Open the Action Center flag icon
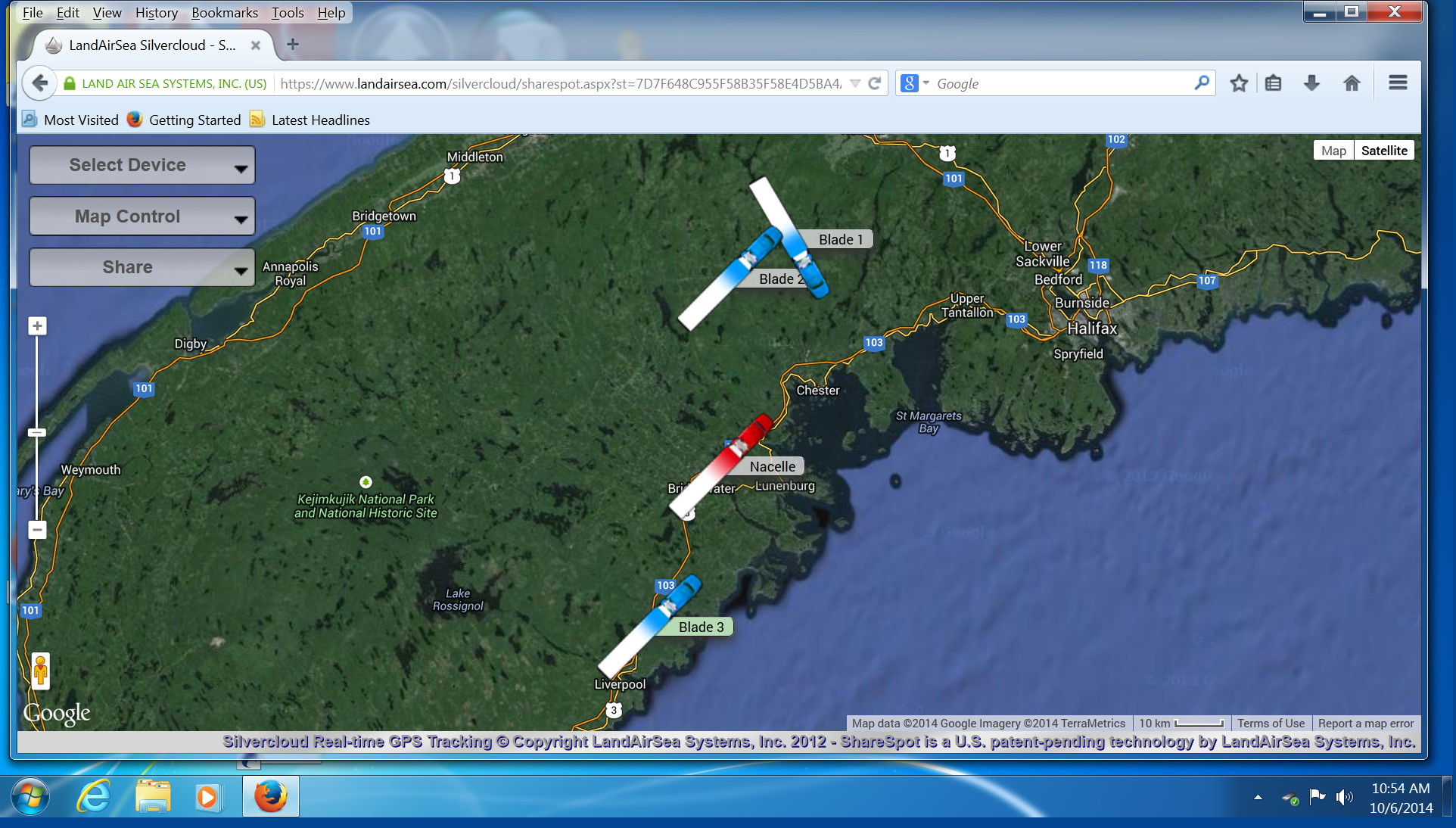The width and height of the screenshot is (1456, 828). (x=1318, y=796)
